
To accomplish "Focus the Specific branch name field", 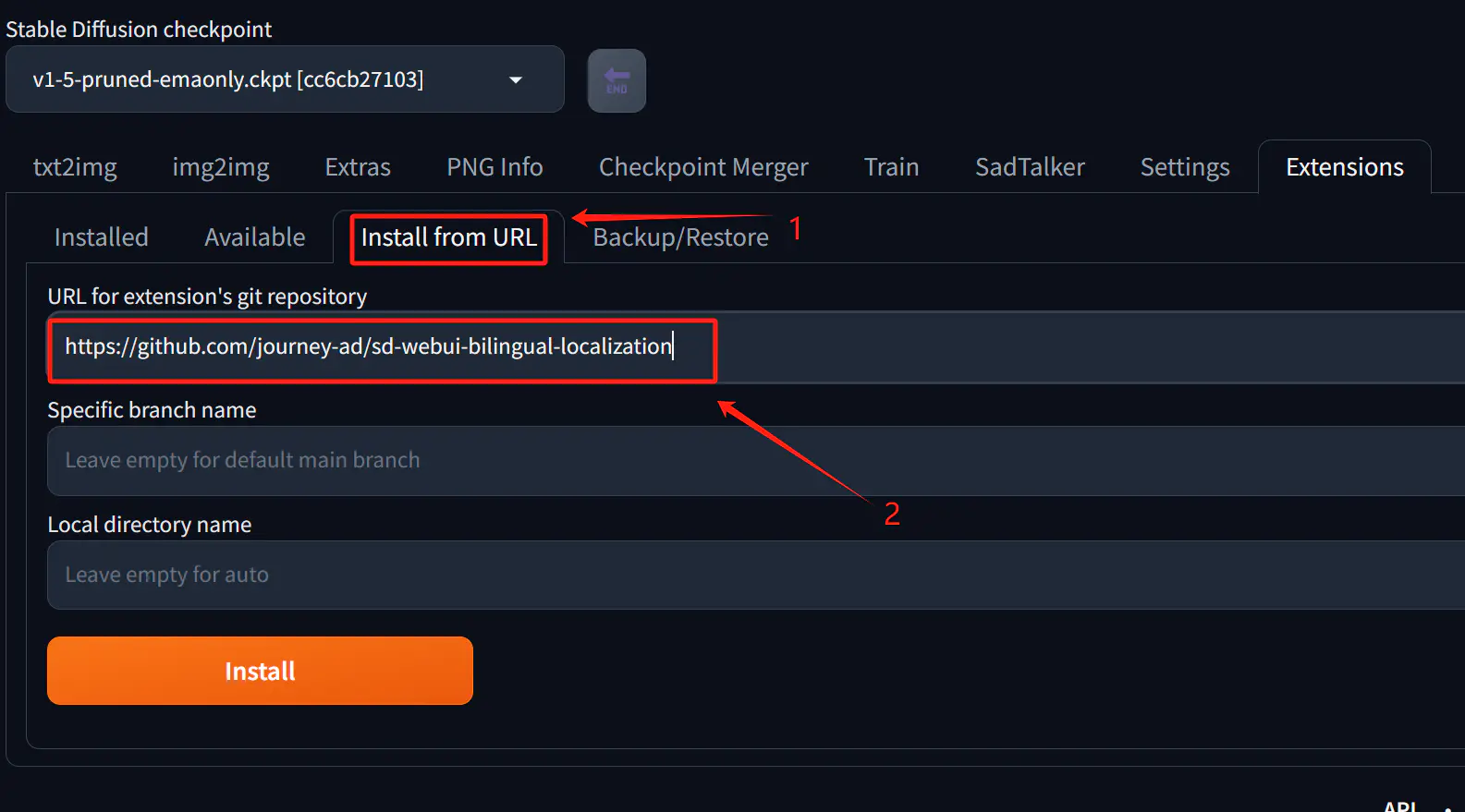I will click(x=756, y=461).
